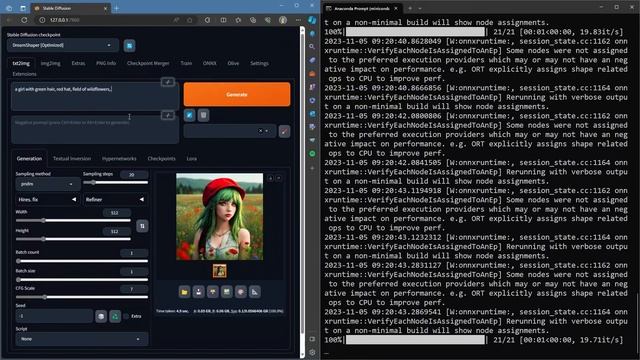The width and height of the screenshot is (640, 360).
Task: Switch to the Textual Inversion tab
Action: pos(72,159)
